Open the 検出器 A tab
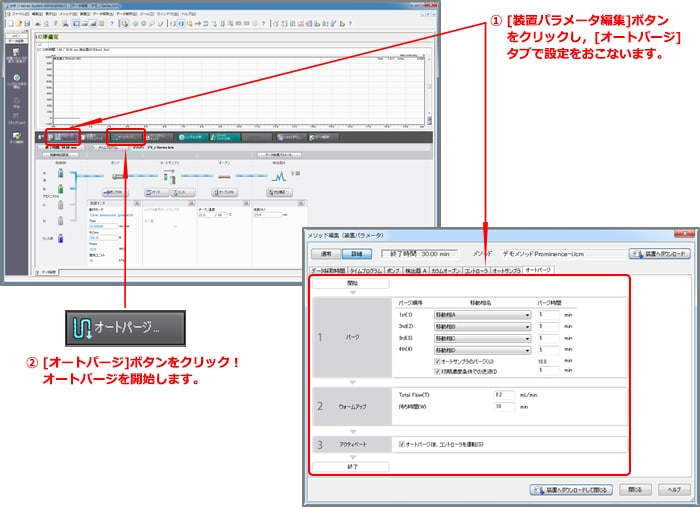This screenshot has width=700, height=509. 415,271
